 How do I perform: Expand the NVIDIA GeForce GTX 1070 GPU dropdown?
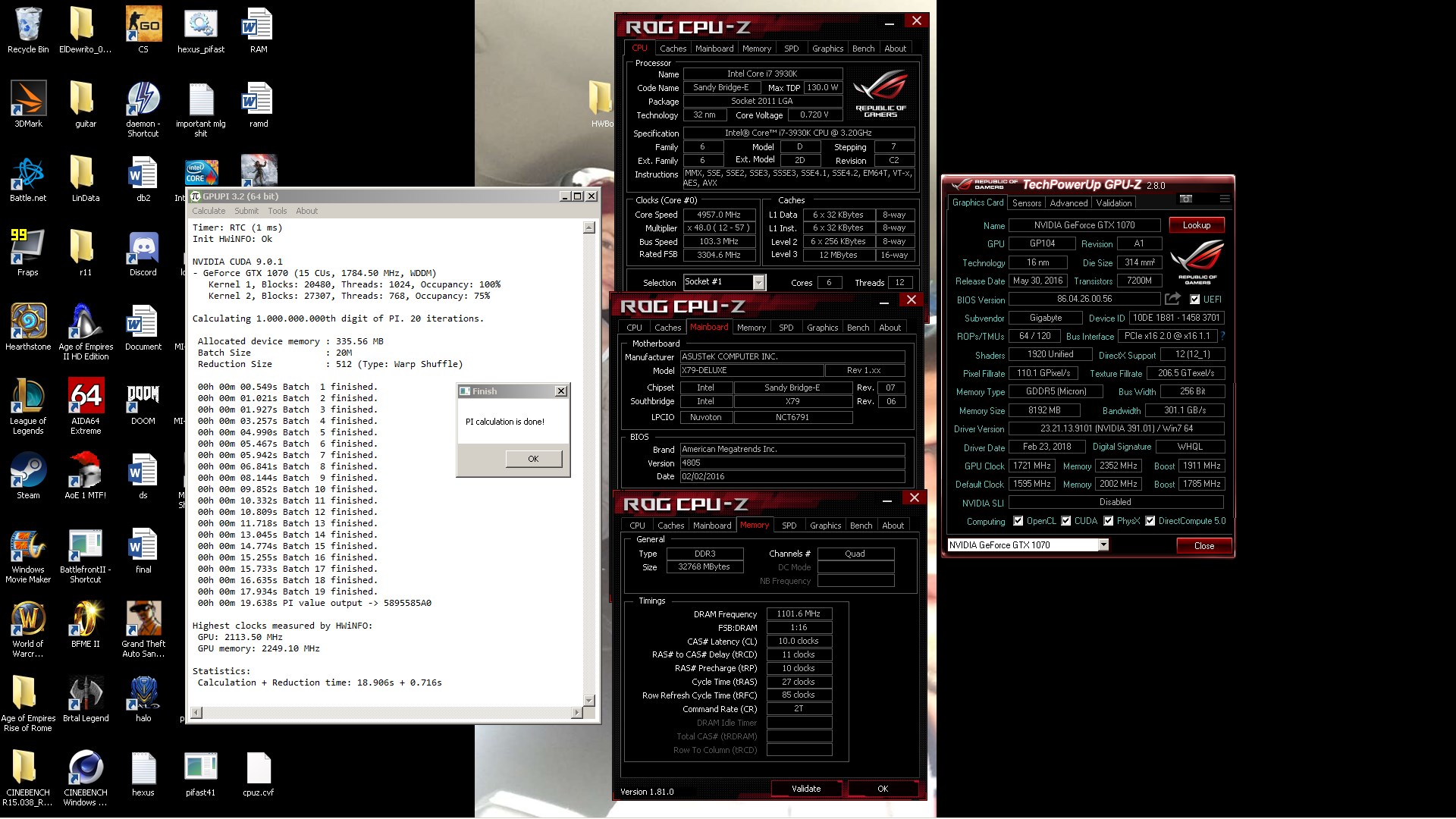pos(1103,545)
